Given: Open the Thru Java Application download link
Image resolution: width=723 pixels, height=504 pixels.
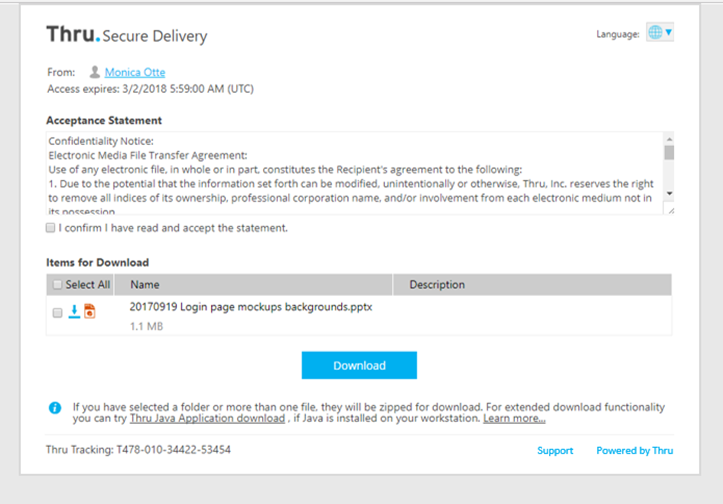Looking at the screenshot, I should click(x=207, y=419).
